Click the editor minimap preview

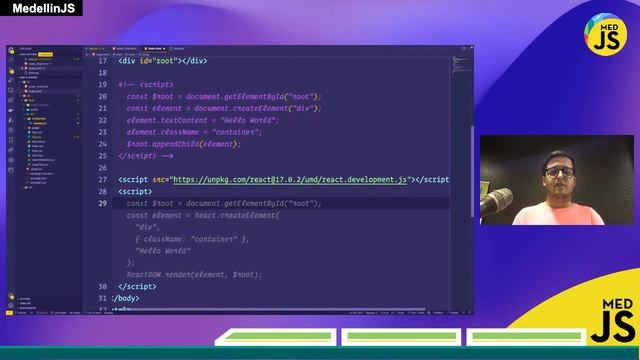pyautogui.click(x=460, y=65)
